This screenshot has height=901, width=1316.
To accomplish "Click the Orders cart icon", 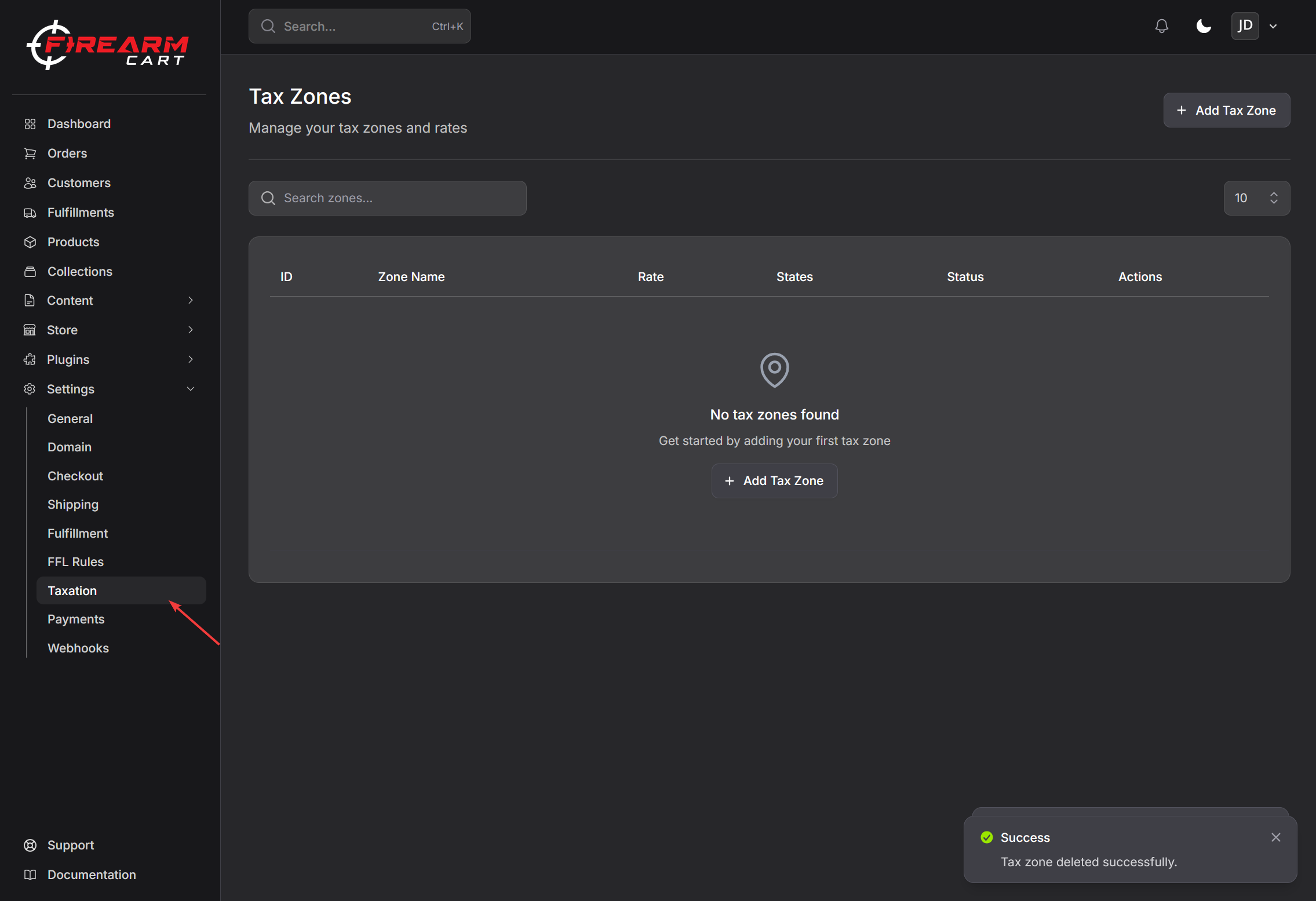I will pos(30,154).
